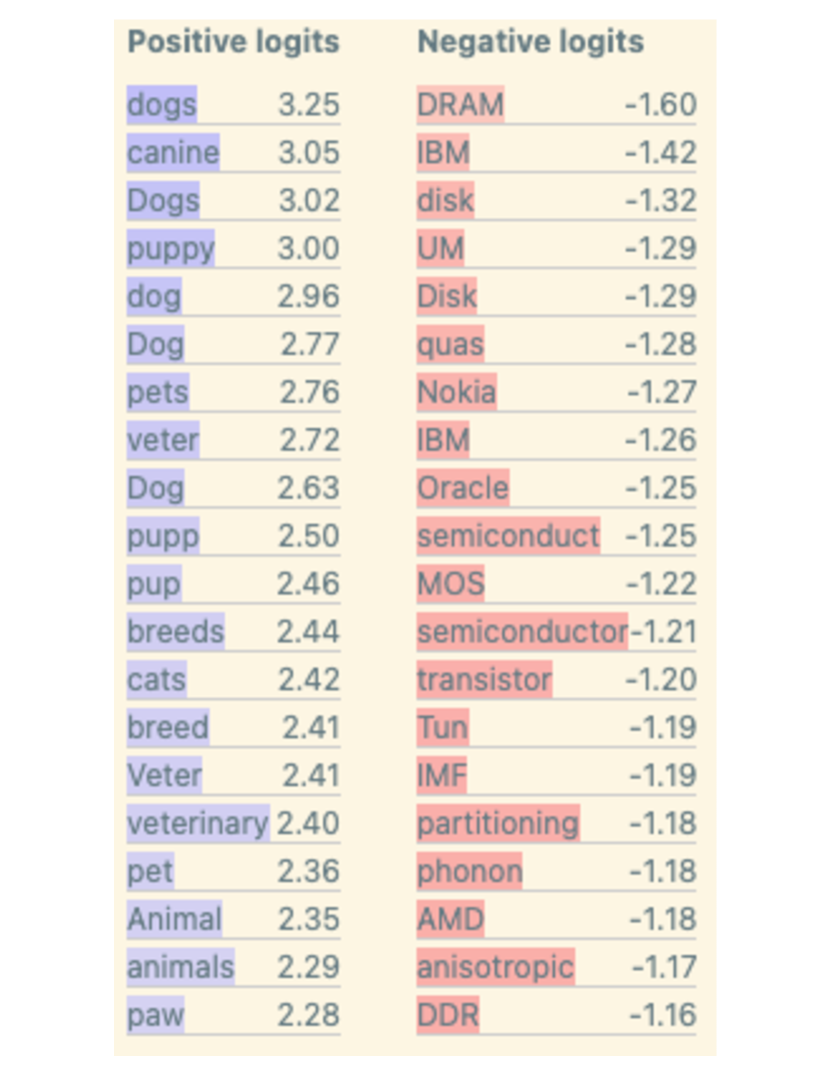This screenshot has width=830, height=1075.
Task: Click the 'paw' token
Action: point(156,1016)
